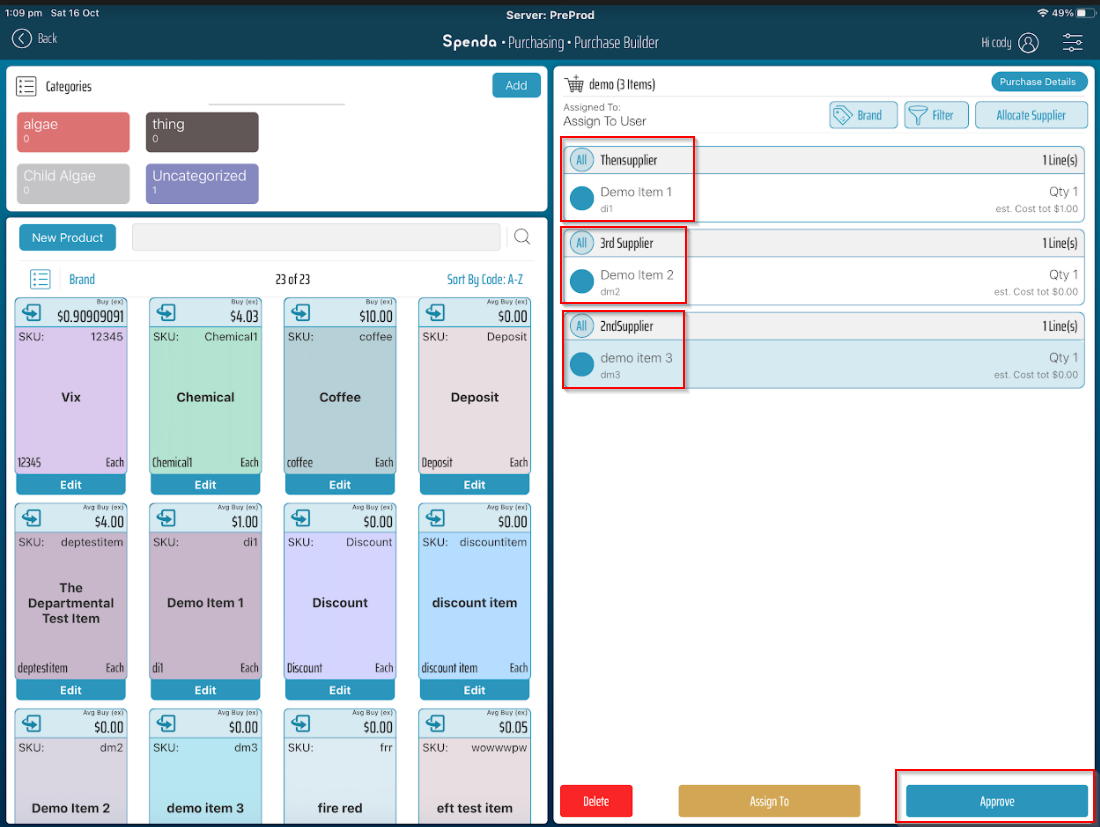Focus the product search field
This screenshot has height=827, width=1100.
[x=316, y=237]
